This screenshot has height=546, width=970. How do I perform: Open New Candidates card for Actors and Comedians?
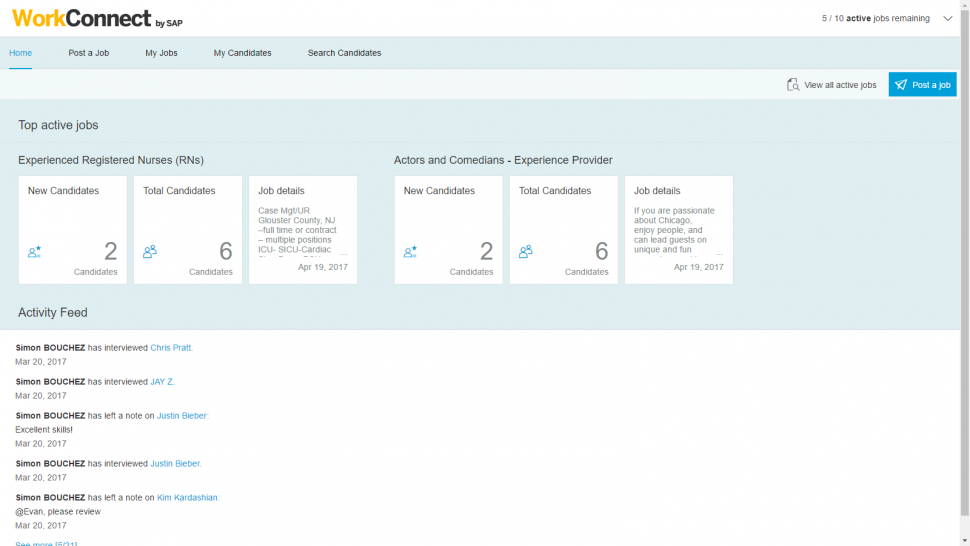click(449, 230)
